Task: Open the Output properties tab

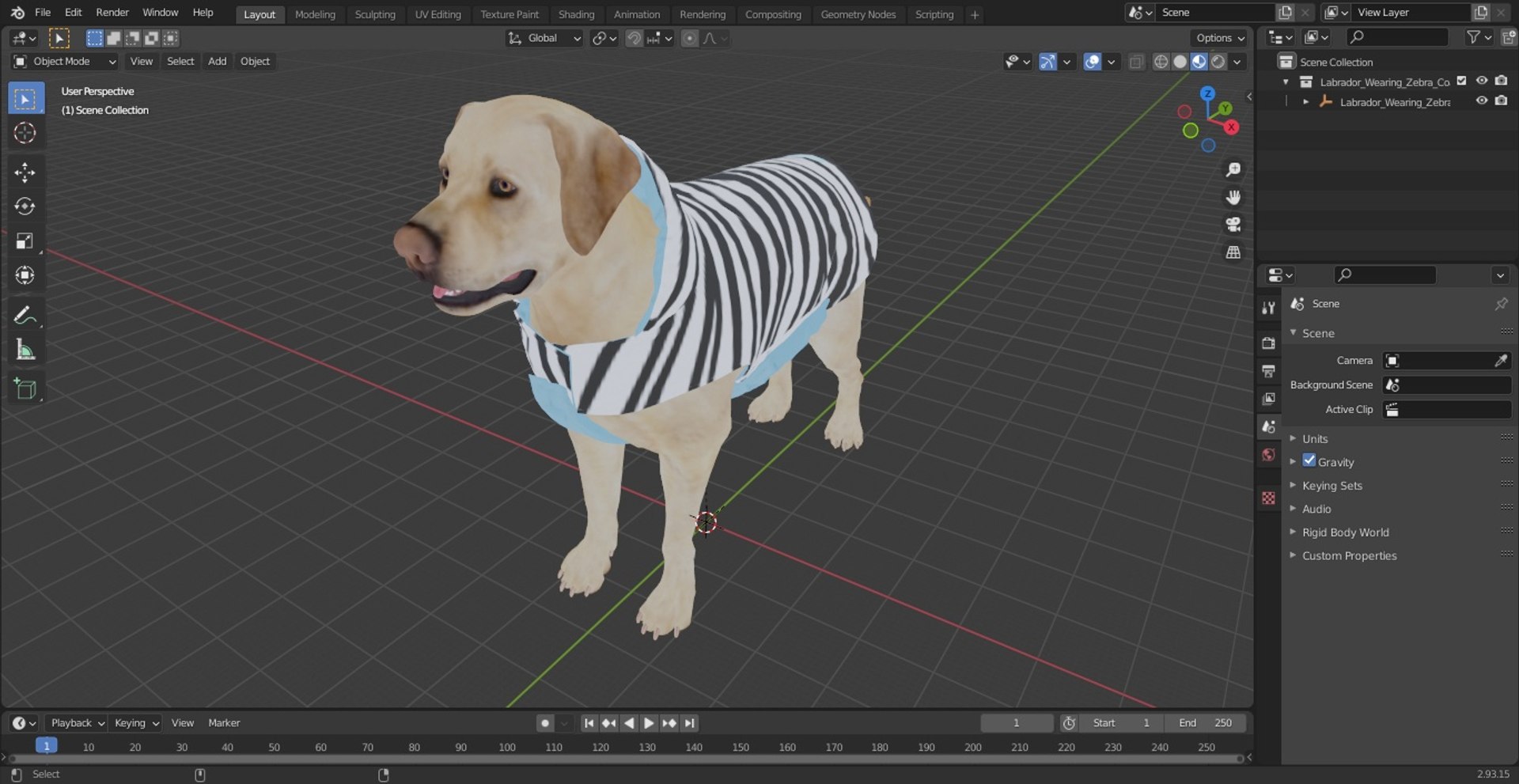Action: tap(1269, 371)
